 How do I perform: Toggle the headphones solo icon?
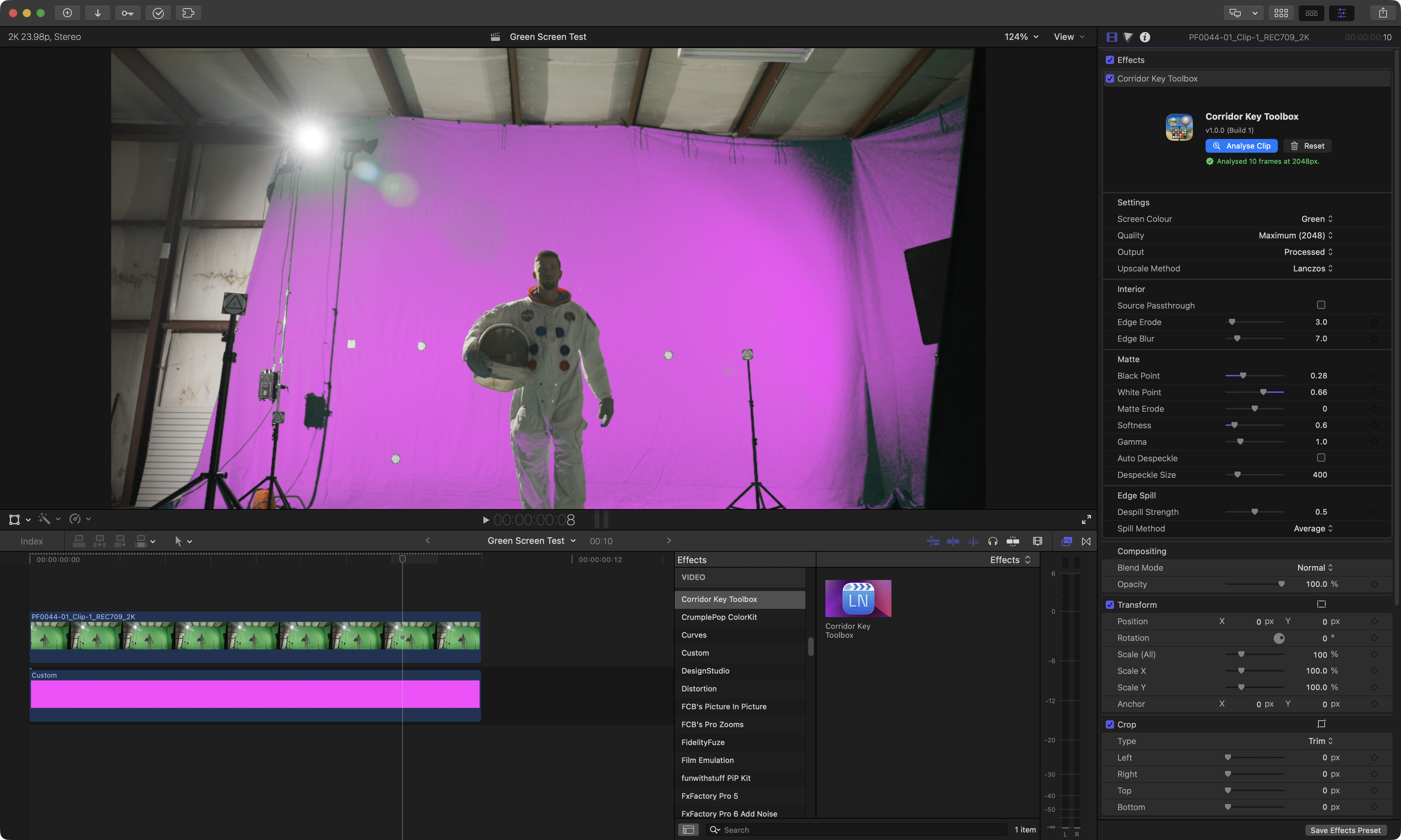click(992, 541)
